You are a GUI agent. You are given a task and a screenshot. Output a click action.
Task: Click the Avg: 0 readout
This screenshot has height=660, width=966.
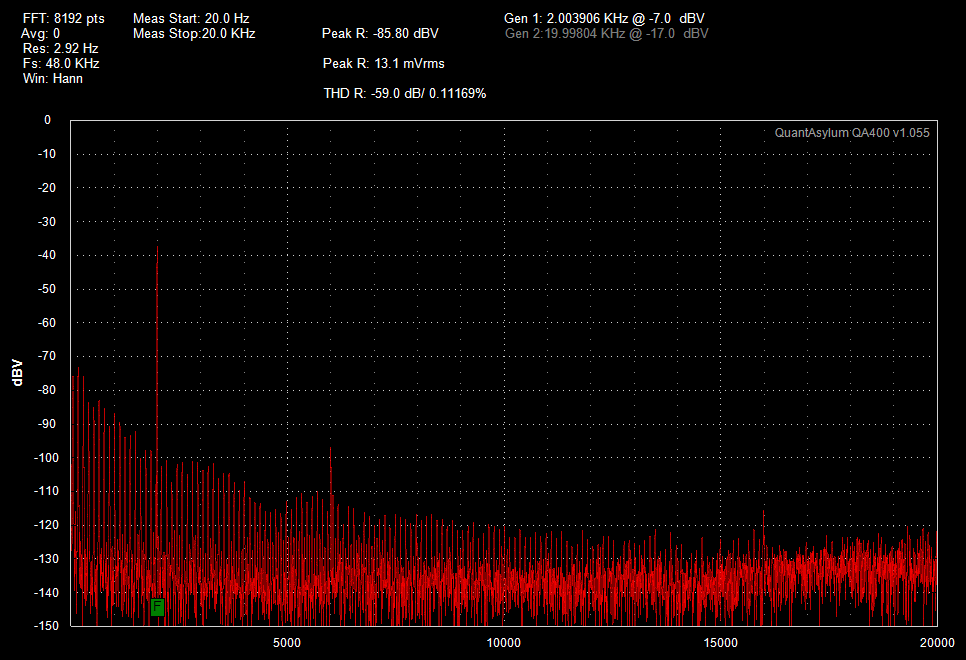[41, 33]
